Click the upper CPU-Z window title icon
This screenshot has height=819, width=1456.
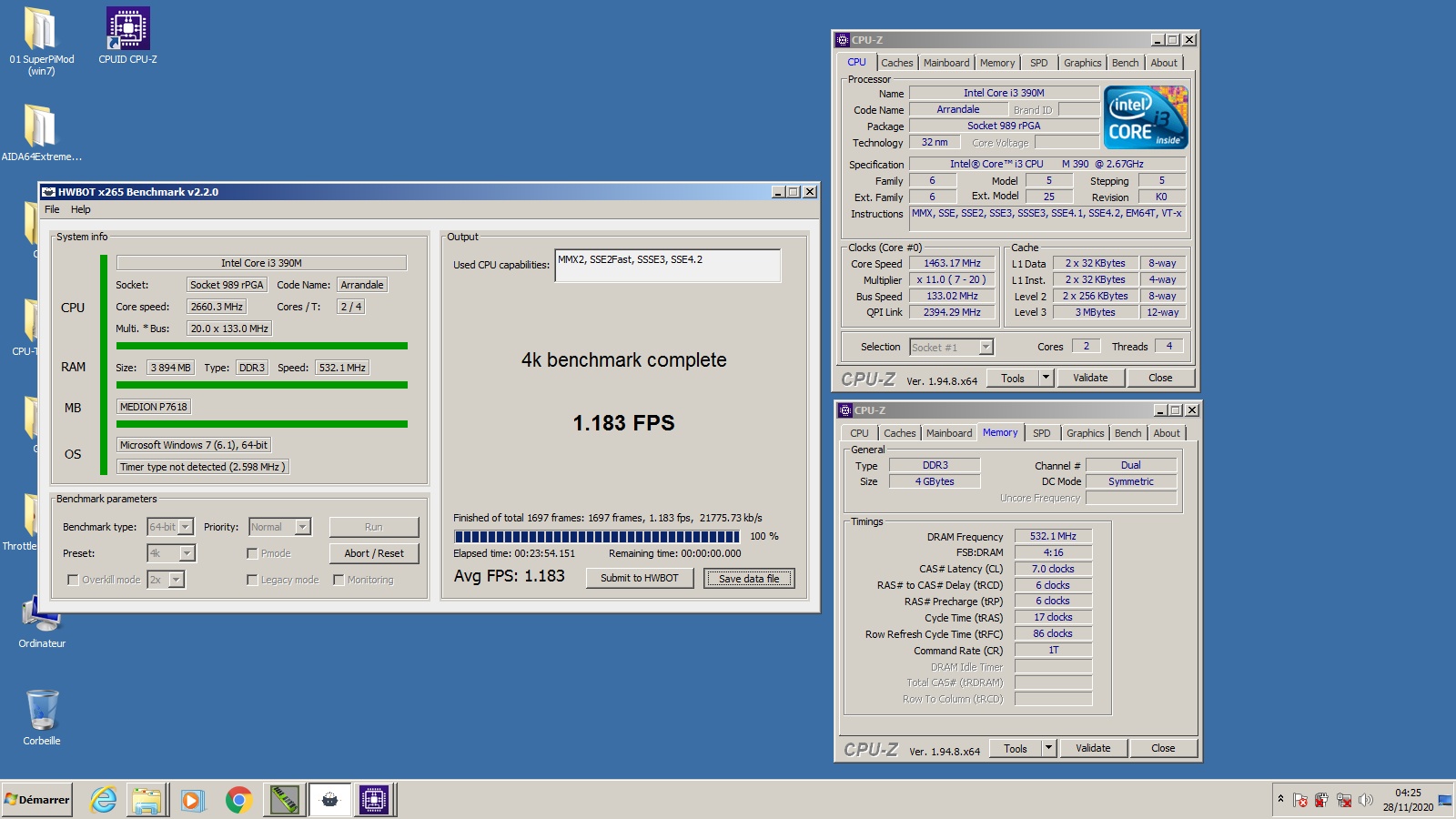tap(843, 40)
